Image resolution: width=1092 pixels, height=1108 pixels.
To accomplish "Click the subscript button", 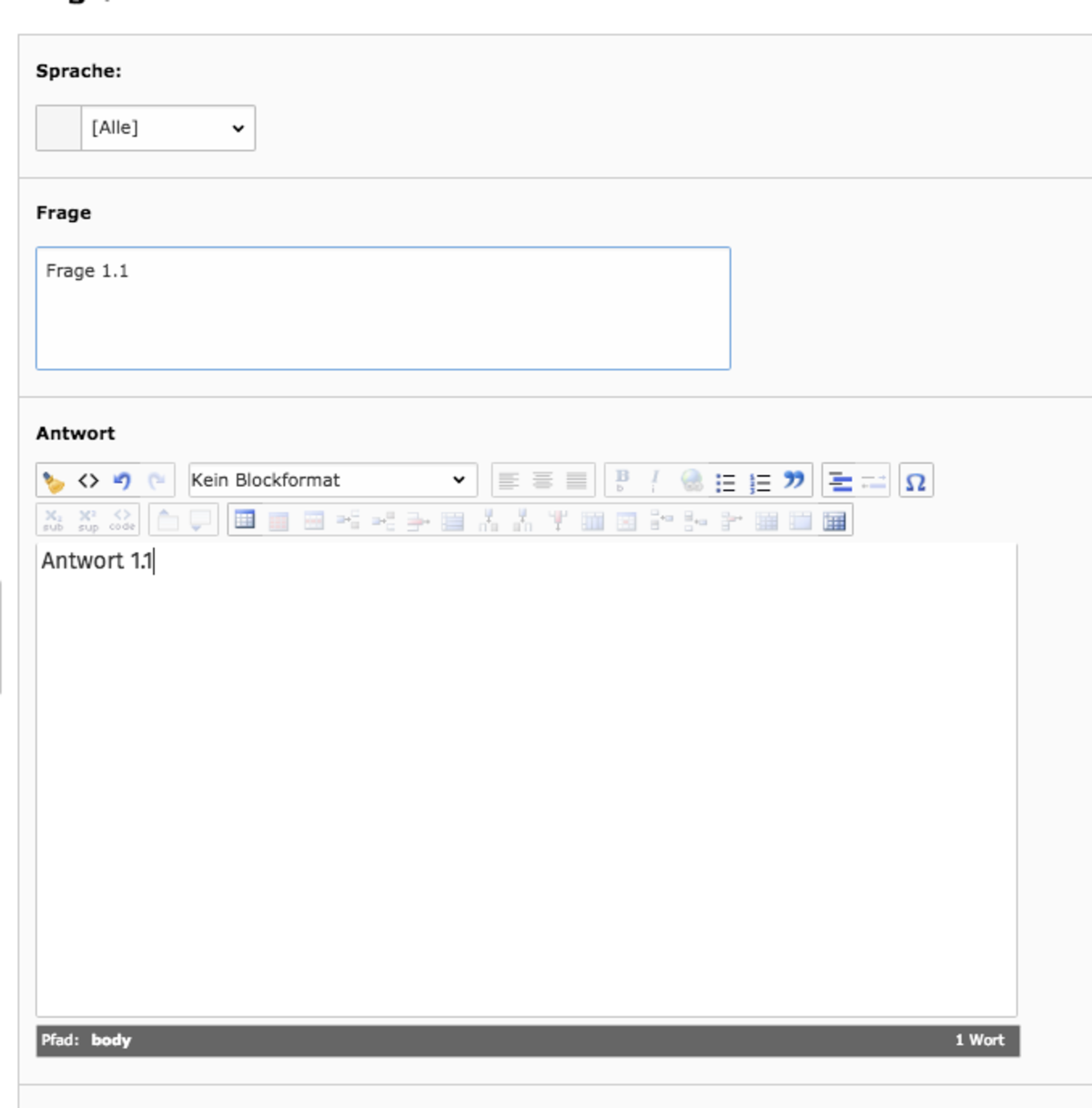I will coord(54,520).
